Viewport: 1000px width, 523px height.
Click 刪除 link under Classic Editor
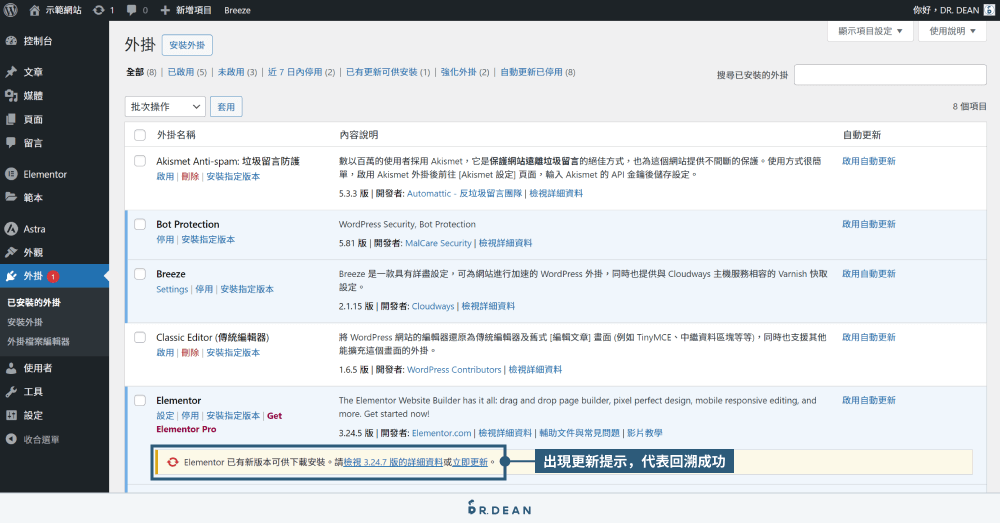click(x=190, y=352)
